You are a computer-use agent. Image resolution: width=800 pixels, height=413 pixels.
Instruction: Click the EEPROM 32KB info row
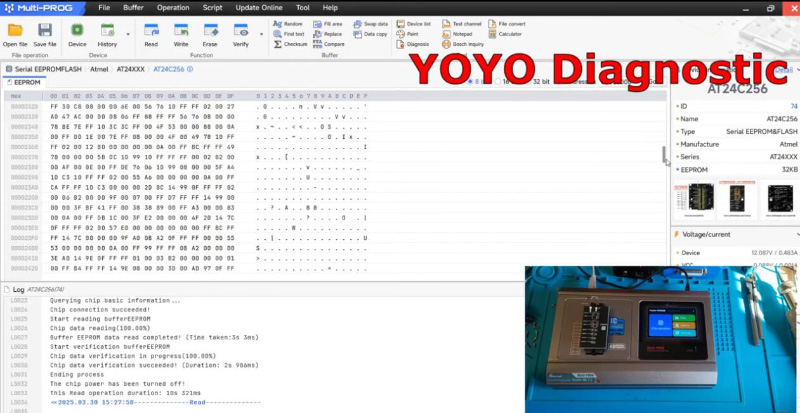(737, 169)
